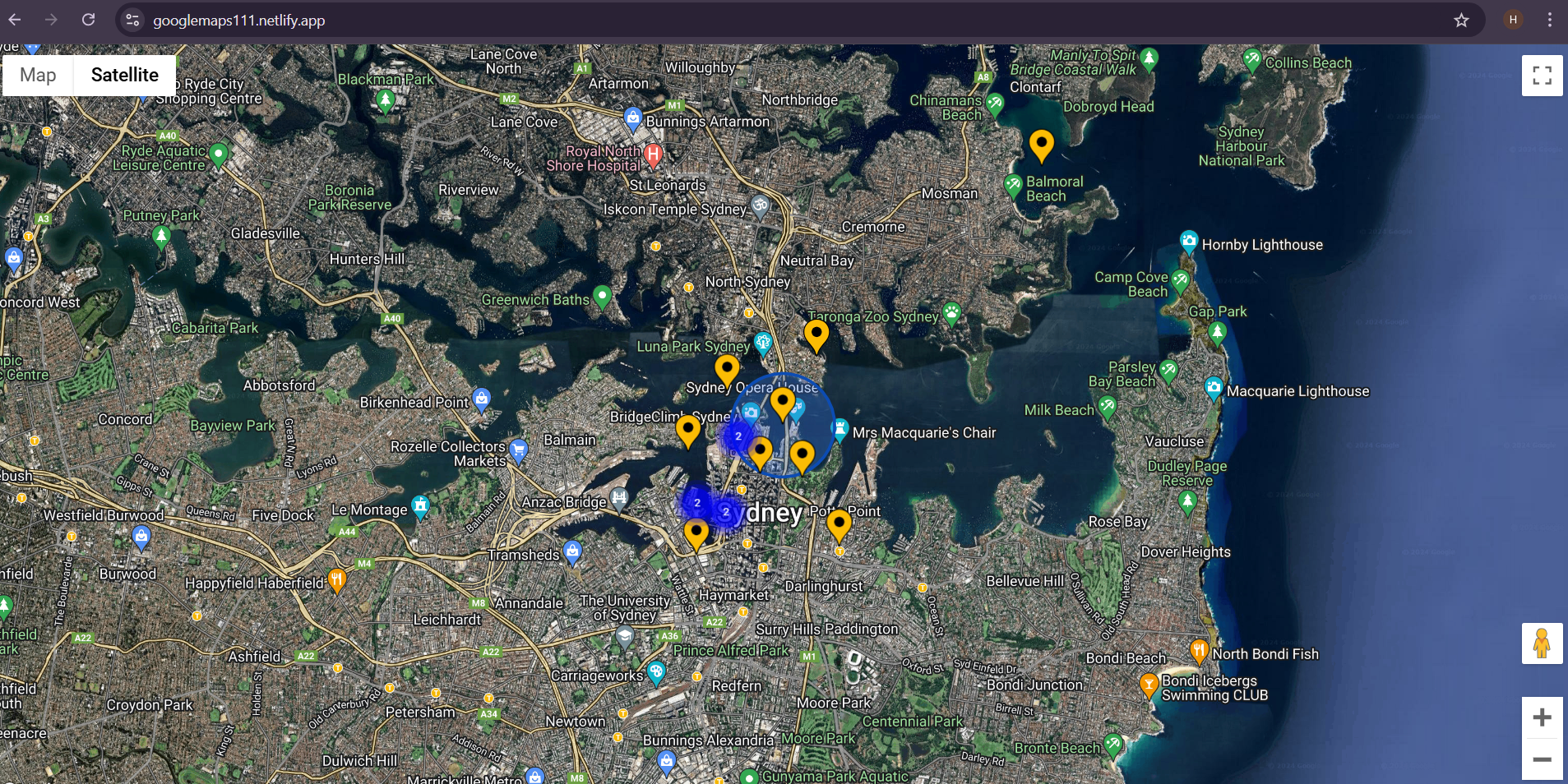Click the Leichhardt suburb label

(447, 620)
